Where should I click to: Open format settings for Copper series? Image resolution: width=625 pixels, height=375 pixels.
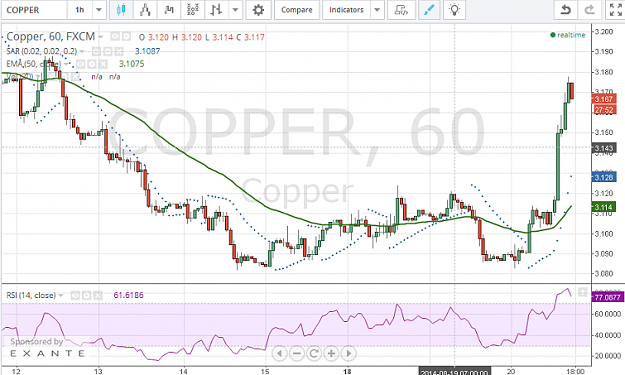pos(126,37)
